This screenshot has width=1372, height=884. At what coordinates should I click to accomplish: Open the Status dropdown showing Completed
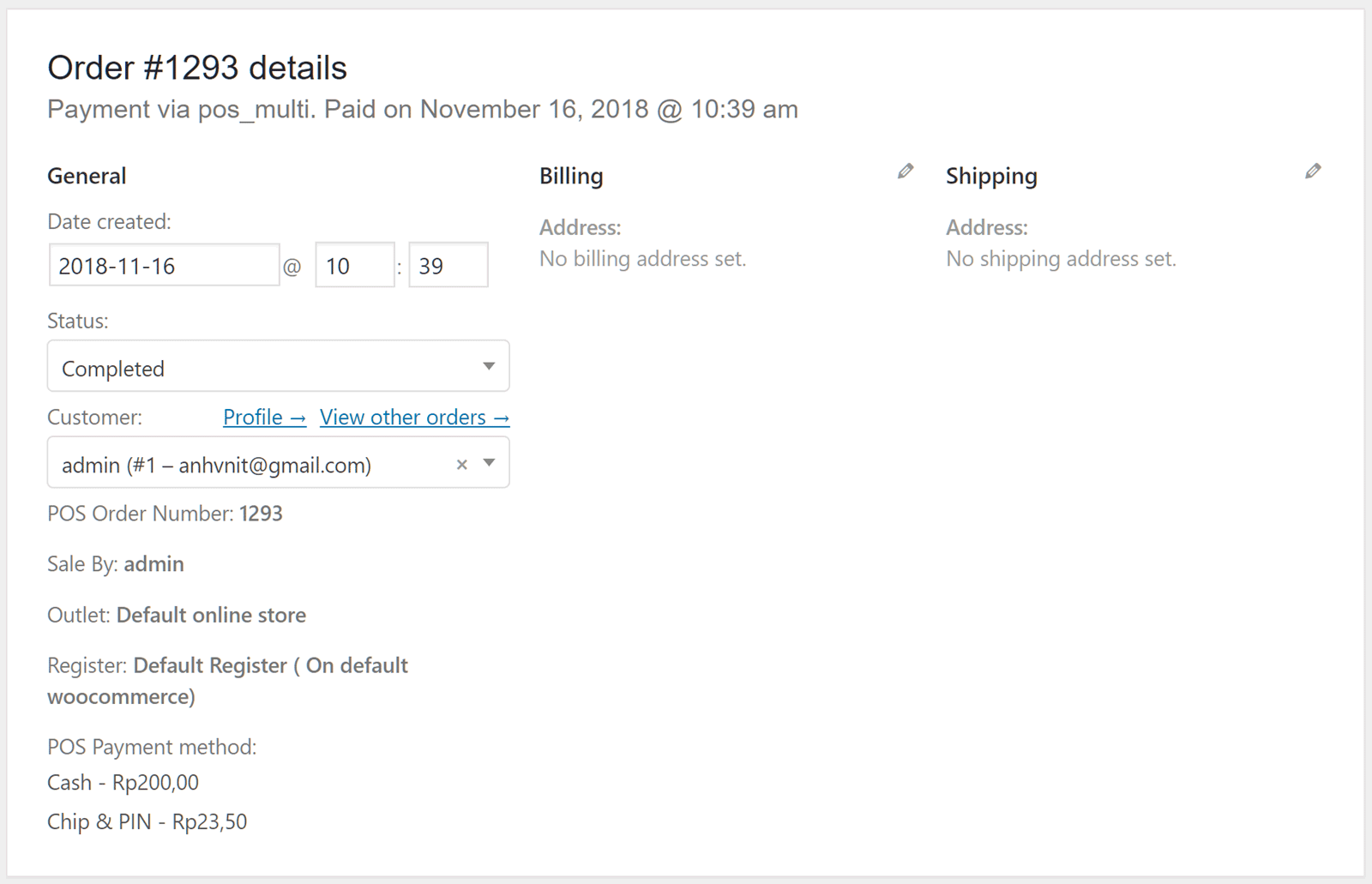[278, 367]
